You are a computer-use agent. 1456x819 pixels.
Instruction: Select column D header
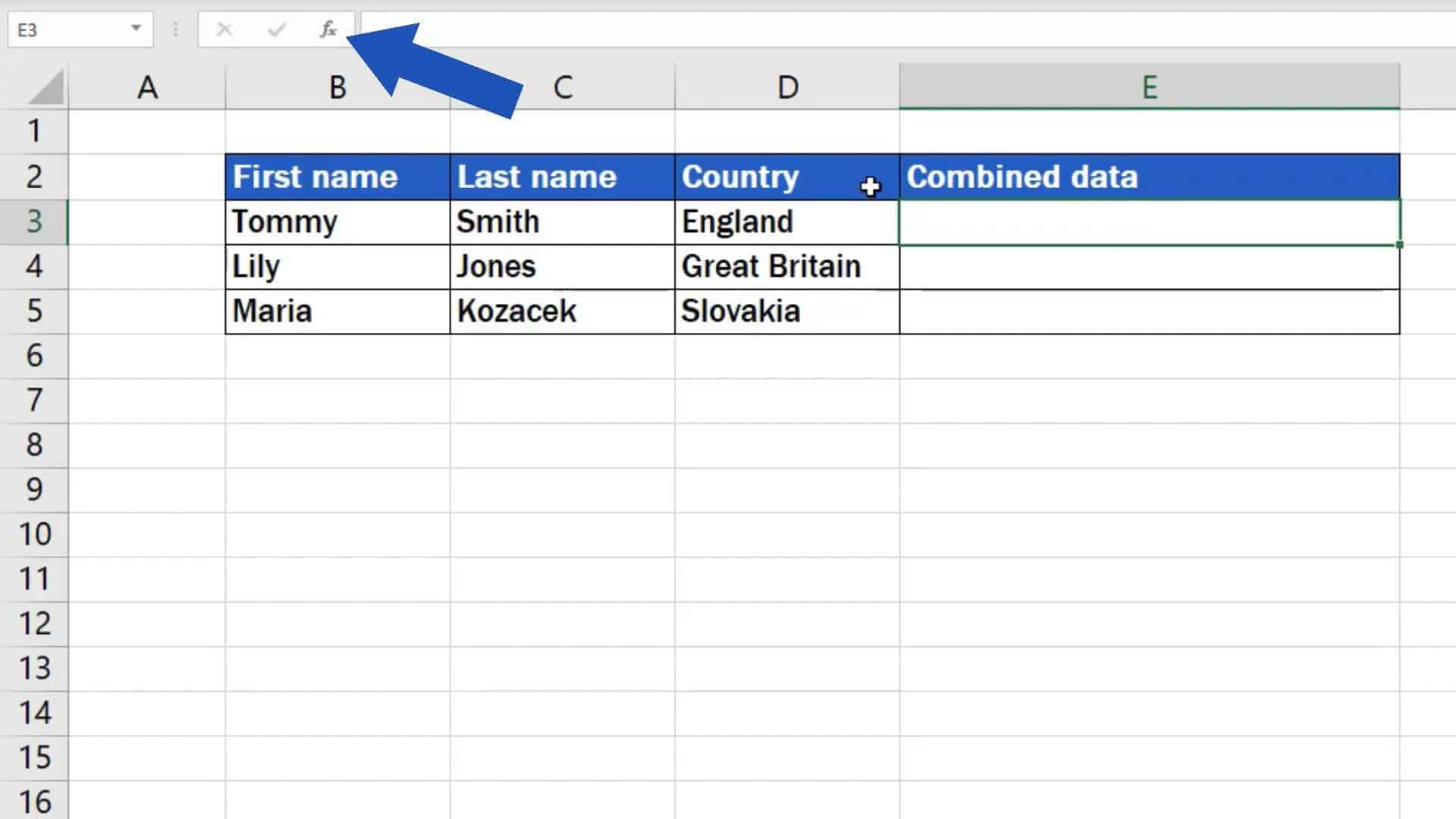pyautogui.click(x=787, y=87)
